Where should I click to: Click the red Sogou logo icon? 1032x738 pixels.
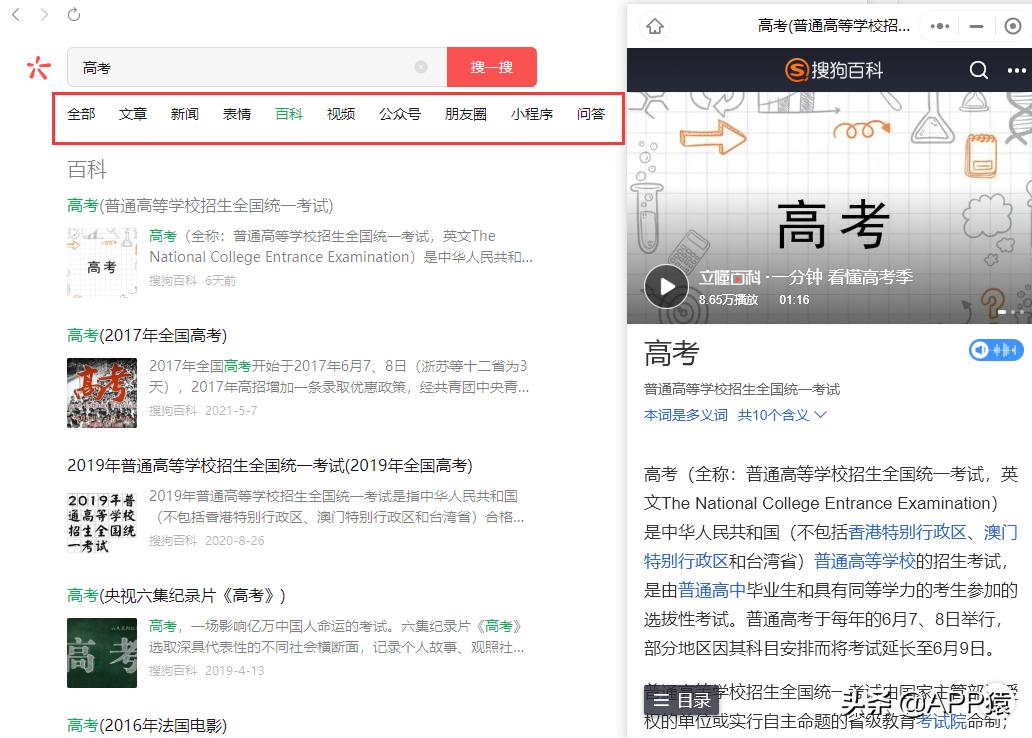(x=37, y=68)
